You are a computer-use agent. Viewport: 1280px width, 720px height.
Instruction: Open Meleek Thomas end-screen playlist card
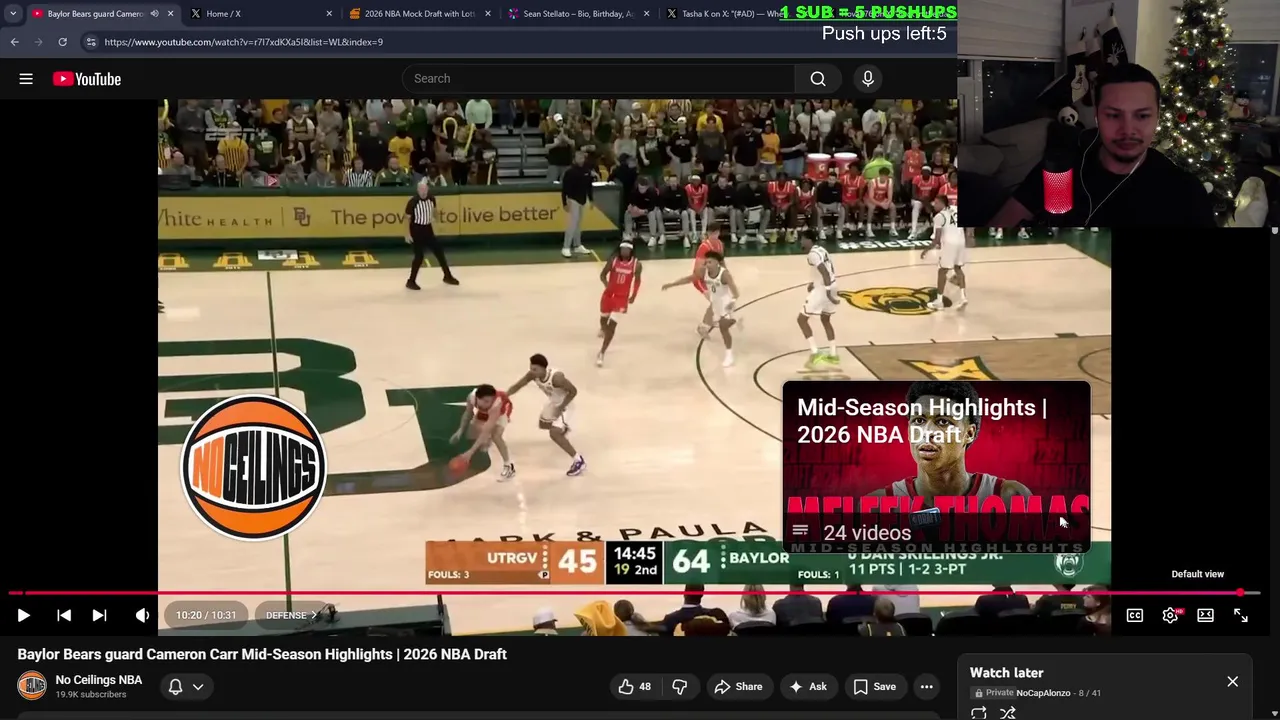(x=936, y=468)
